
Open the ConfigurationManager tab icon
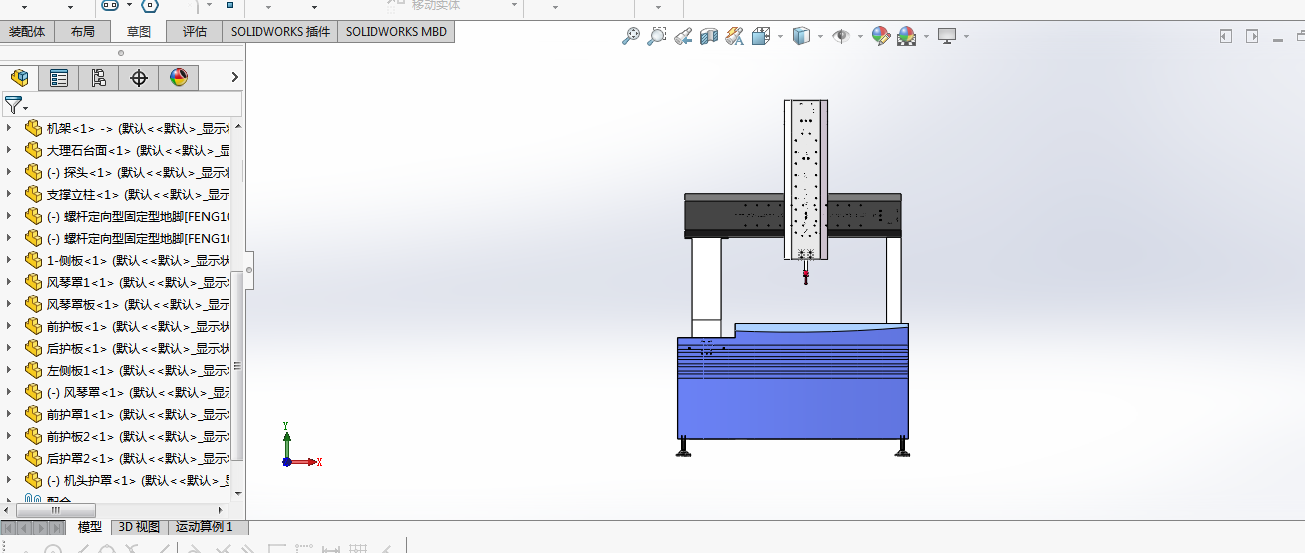pos(98,78)
